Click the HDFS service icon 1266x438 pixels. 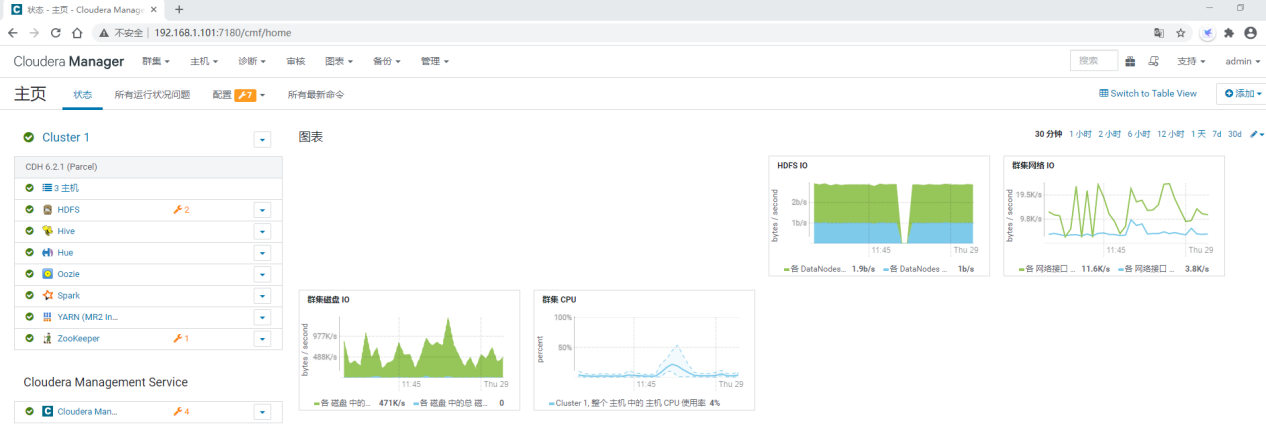(x=47, y=210)
